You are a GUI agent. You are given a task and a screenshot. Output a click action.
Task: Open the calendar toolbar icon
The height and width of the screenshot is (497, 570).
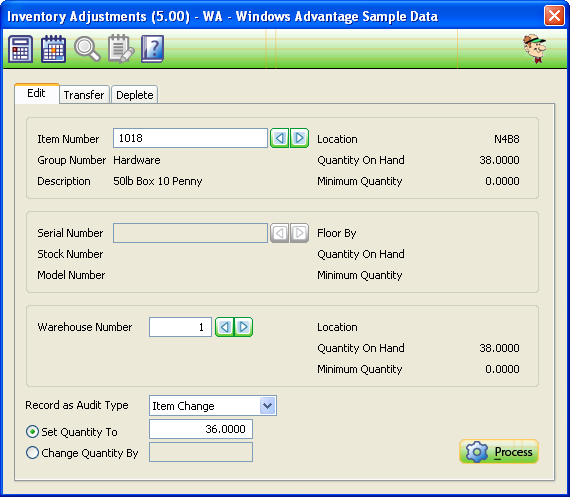click(53, 49)
